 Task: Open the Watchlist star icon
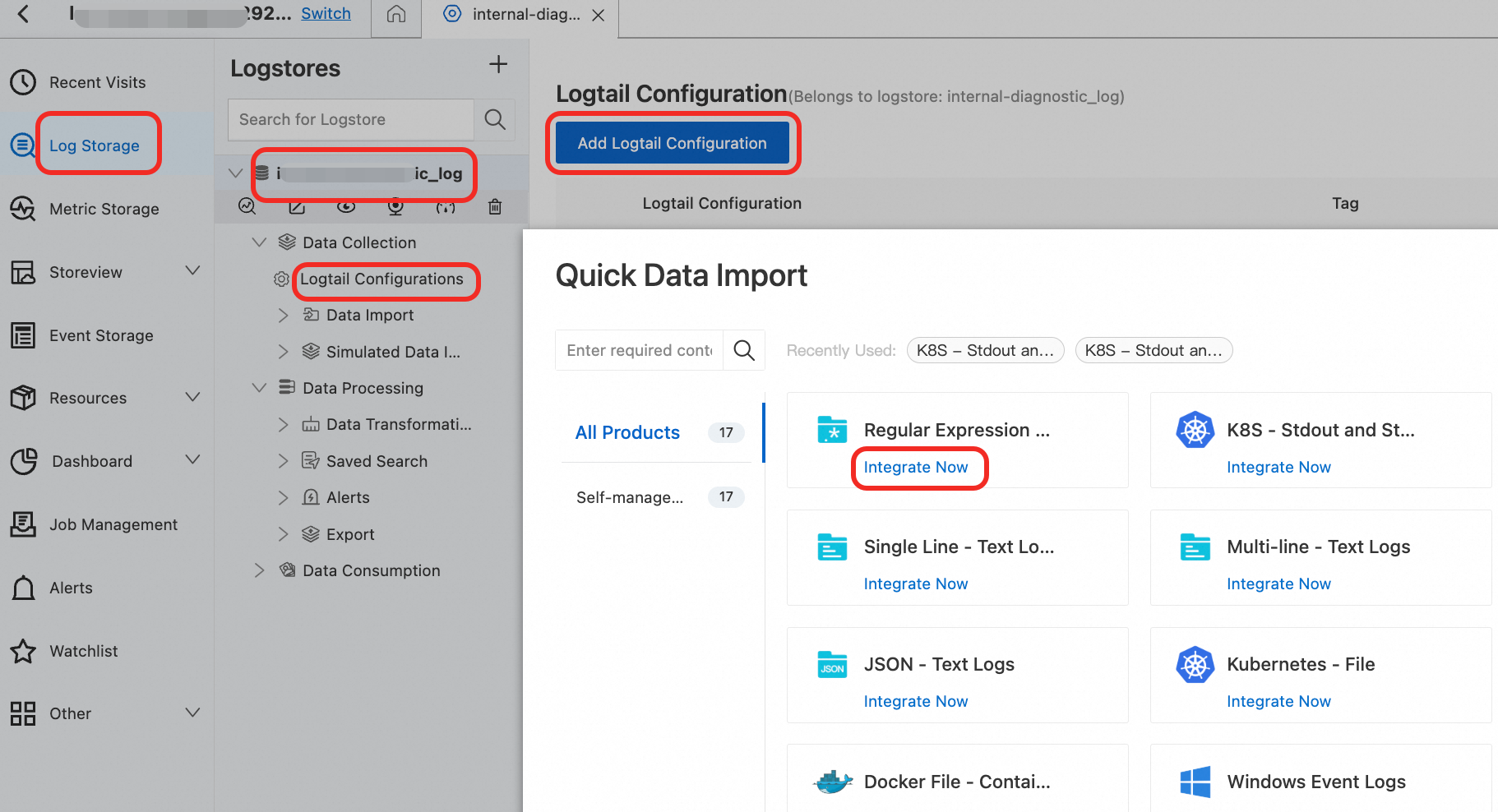[x=23, y=651]
